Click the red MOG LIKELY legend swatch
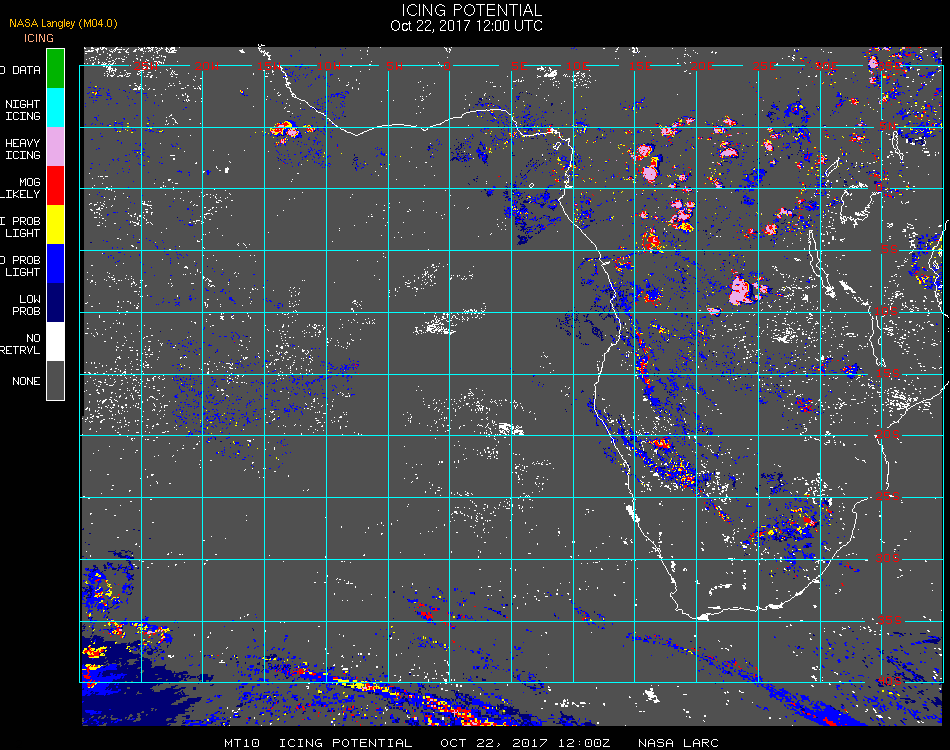Screen dimensions: 950x750 pos(55,186)
